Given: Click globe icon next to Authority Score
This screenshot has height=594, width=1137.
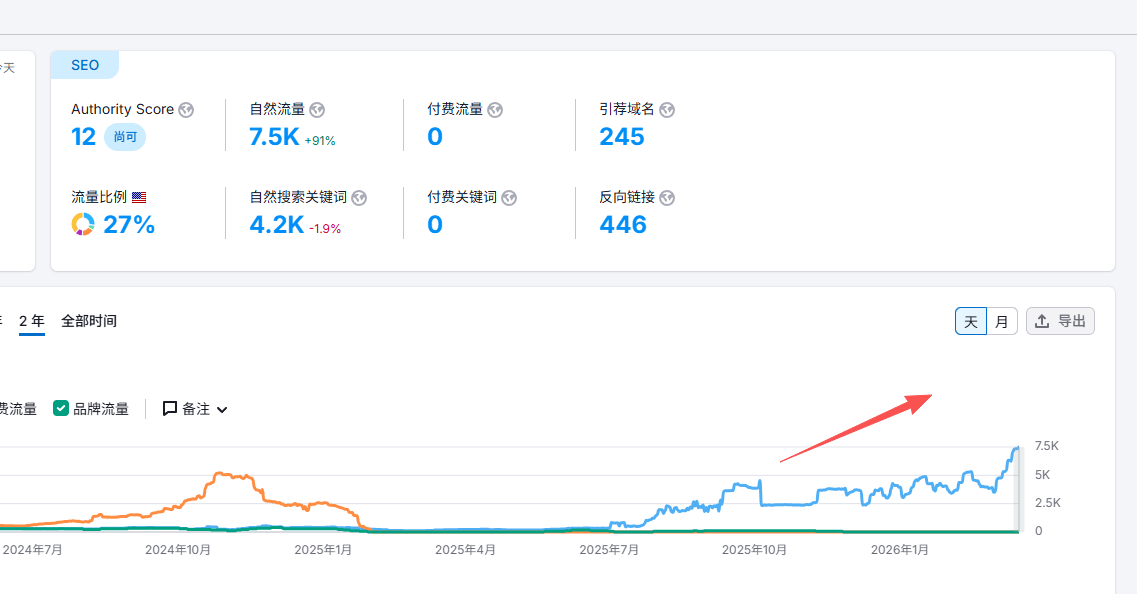Looking at the screenshot, I should [x=186, y=110].
